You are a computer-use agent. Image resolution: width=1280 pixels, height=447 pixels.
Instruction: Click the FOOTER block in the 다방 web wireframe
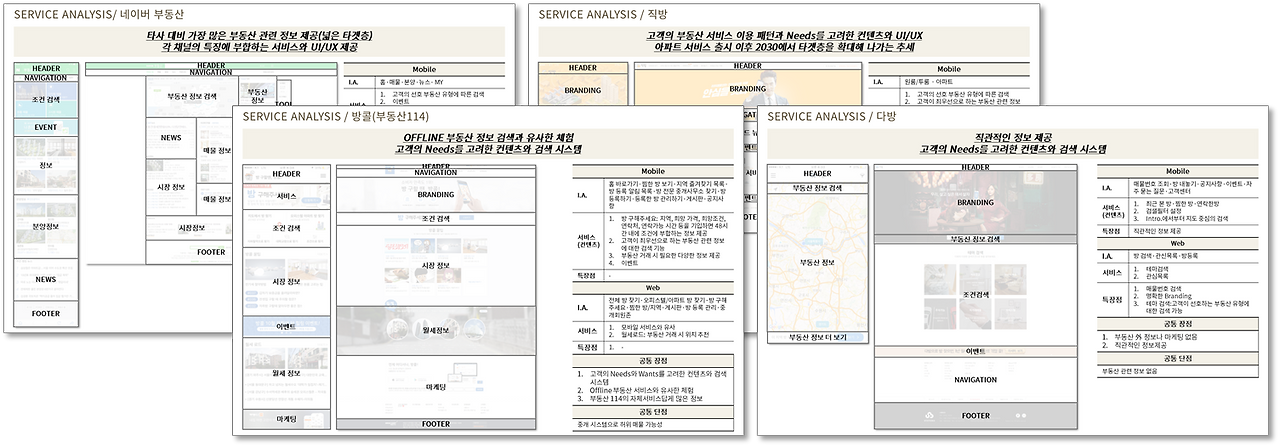(975, 416)
